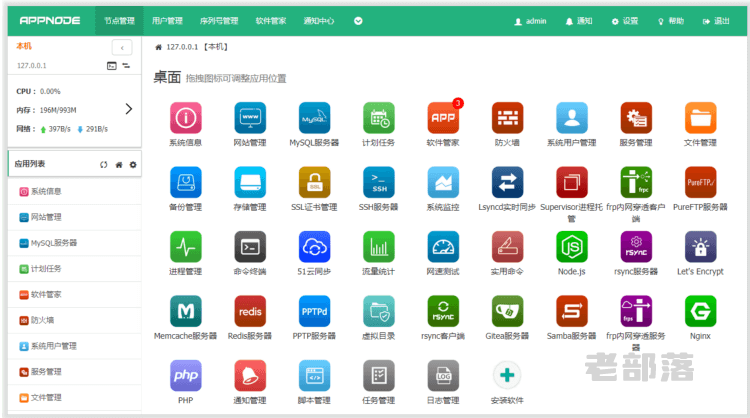750x418 pixels.
Task: Click 退出 to log out
Action: 716,21
